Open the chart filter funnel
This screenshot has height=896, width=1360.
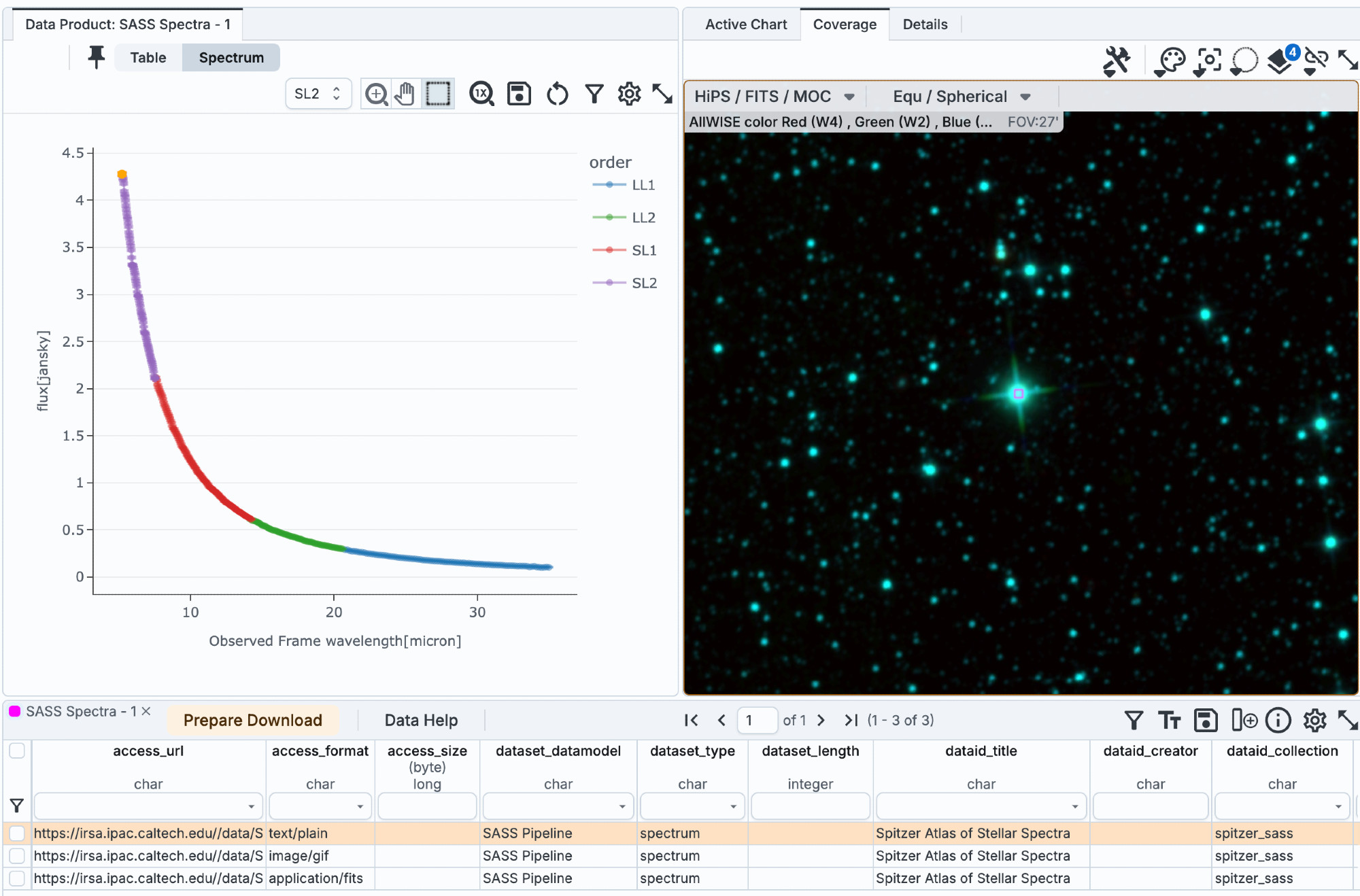pos(594,94)
